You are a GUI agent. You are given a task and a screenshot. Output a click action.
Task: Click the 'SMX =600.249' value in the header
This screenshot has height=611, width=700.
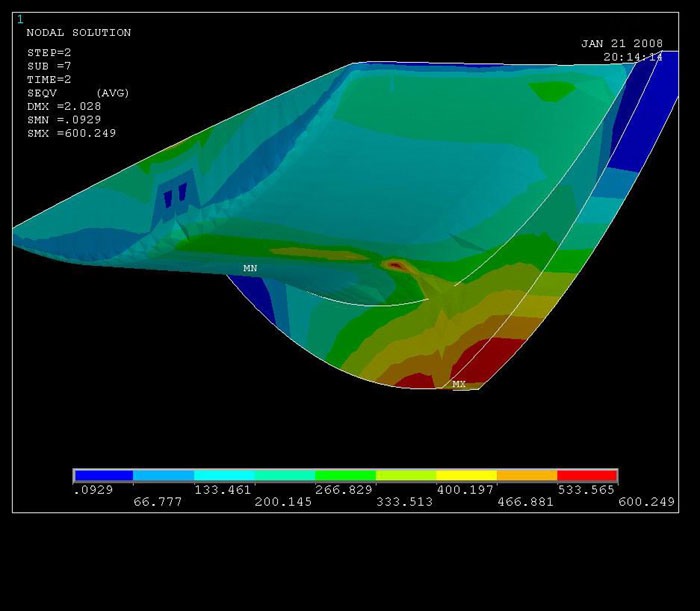click(x=71, y=133)
